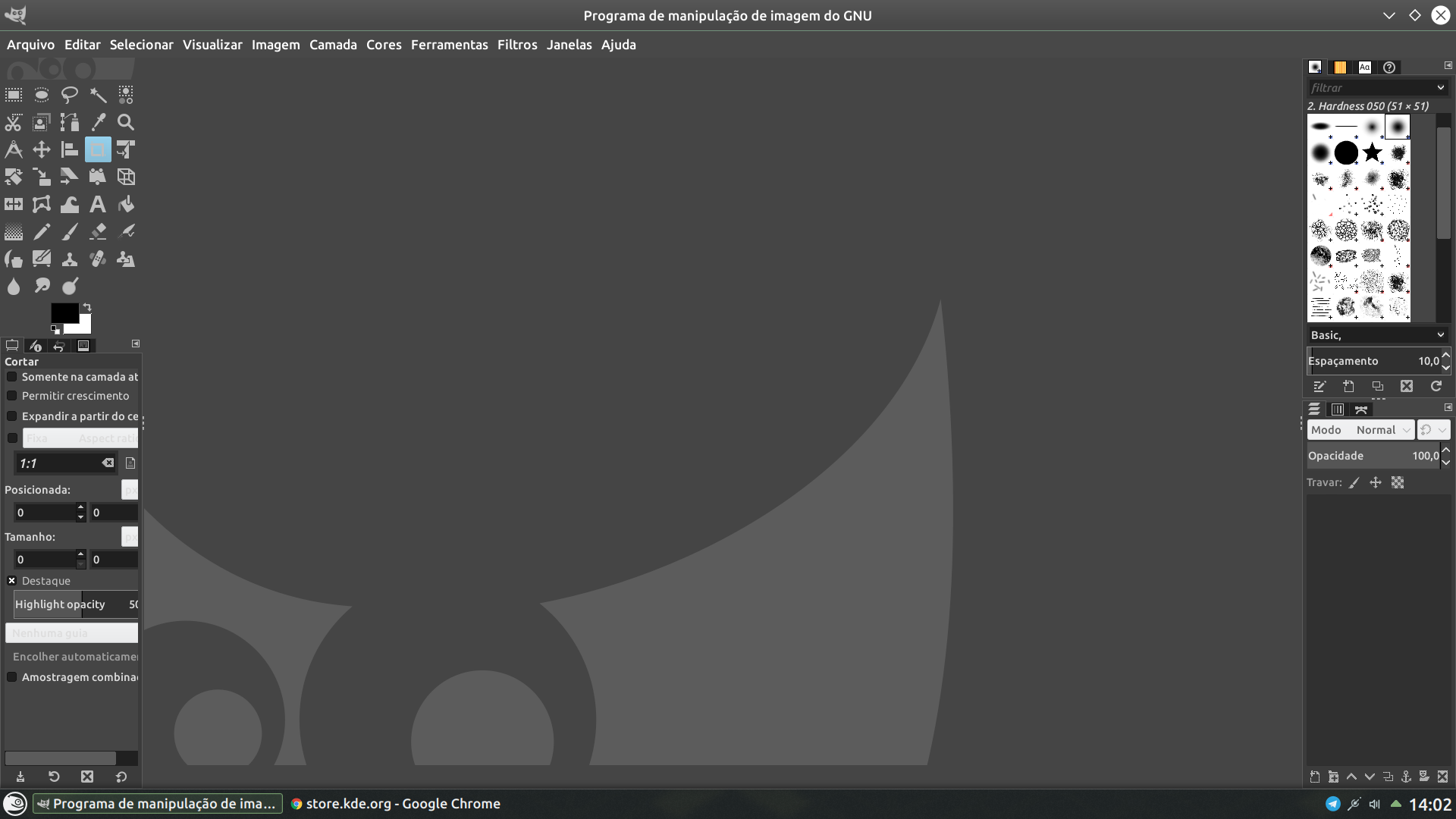Screen dimensions: 1456x819
Task: Enable 'Amostragem combinada' checkbox
Action: click(x=12, y=677)
